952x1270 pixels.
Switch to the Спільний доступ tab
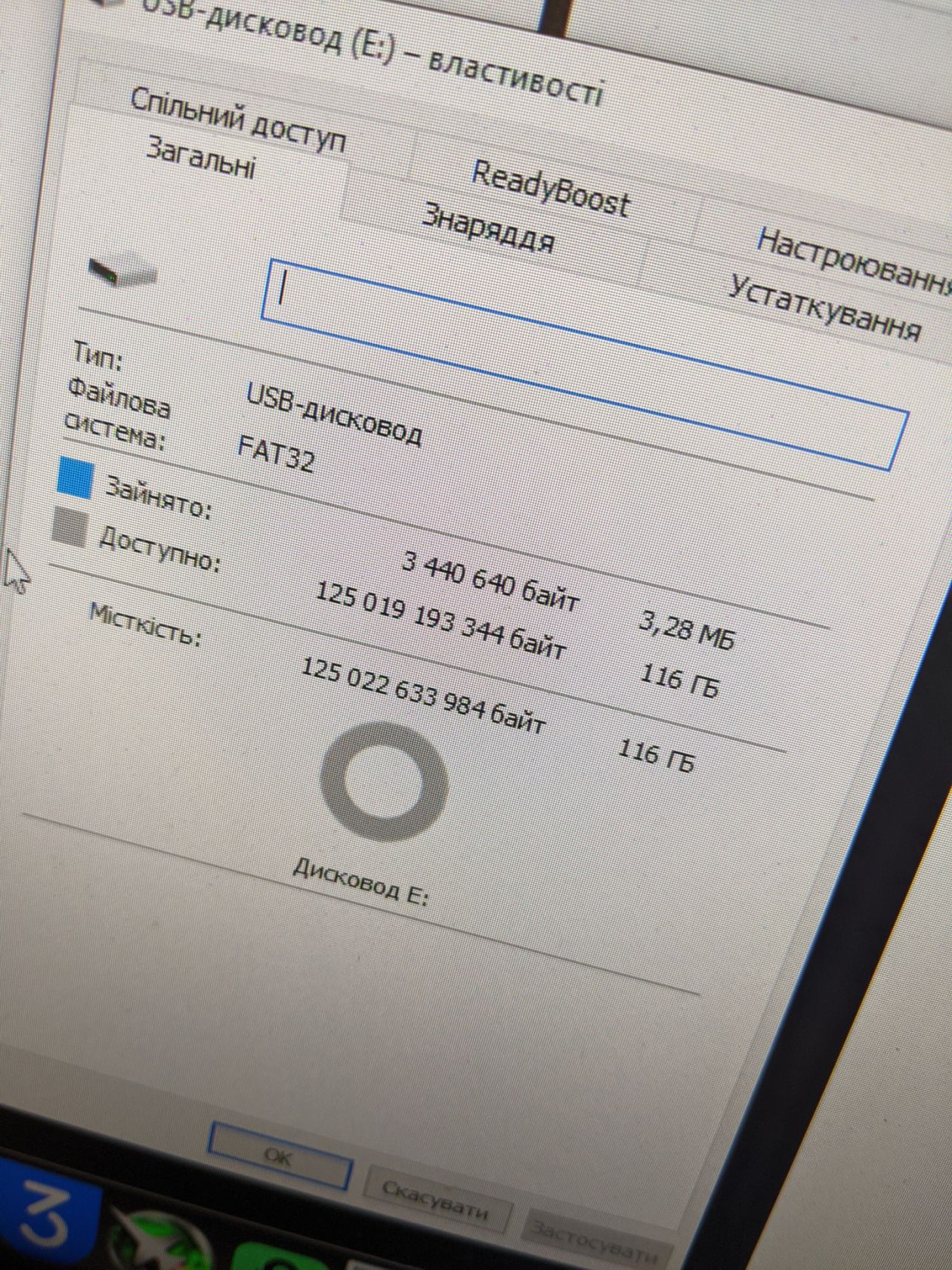pyautogui.click(x=239, y=121)
